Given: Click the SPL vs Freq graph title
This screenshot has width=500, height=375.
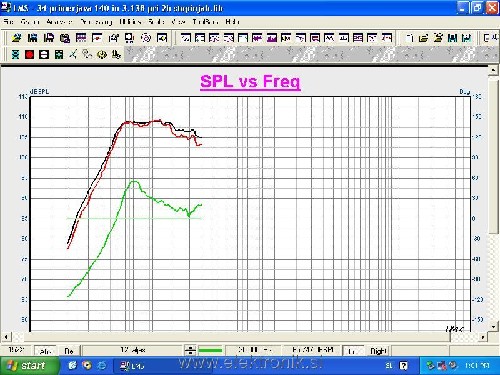Looking at the screenshot, I should (x=250, y=81).
